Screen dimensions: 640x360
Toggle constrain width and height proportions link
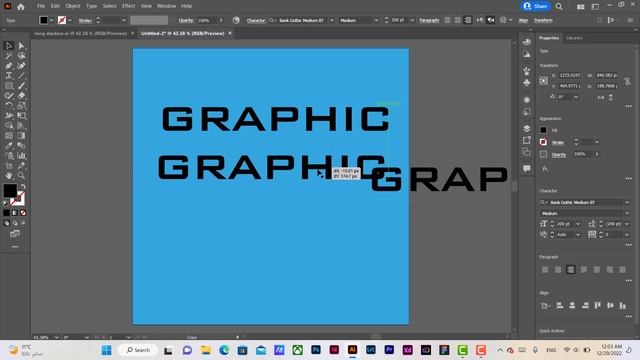pyautogui.click(x=627, y=81)
